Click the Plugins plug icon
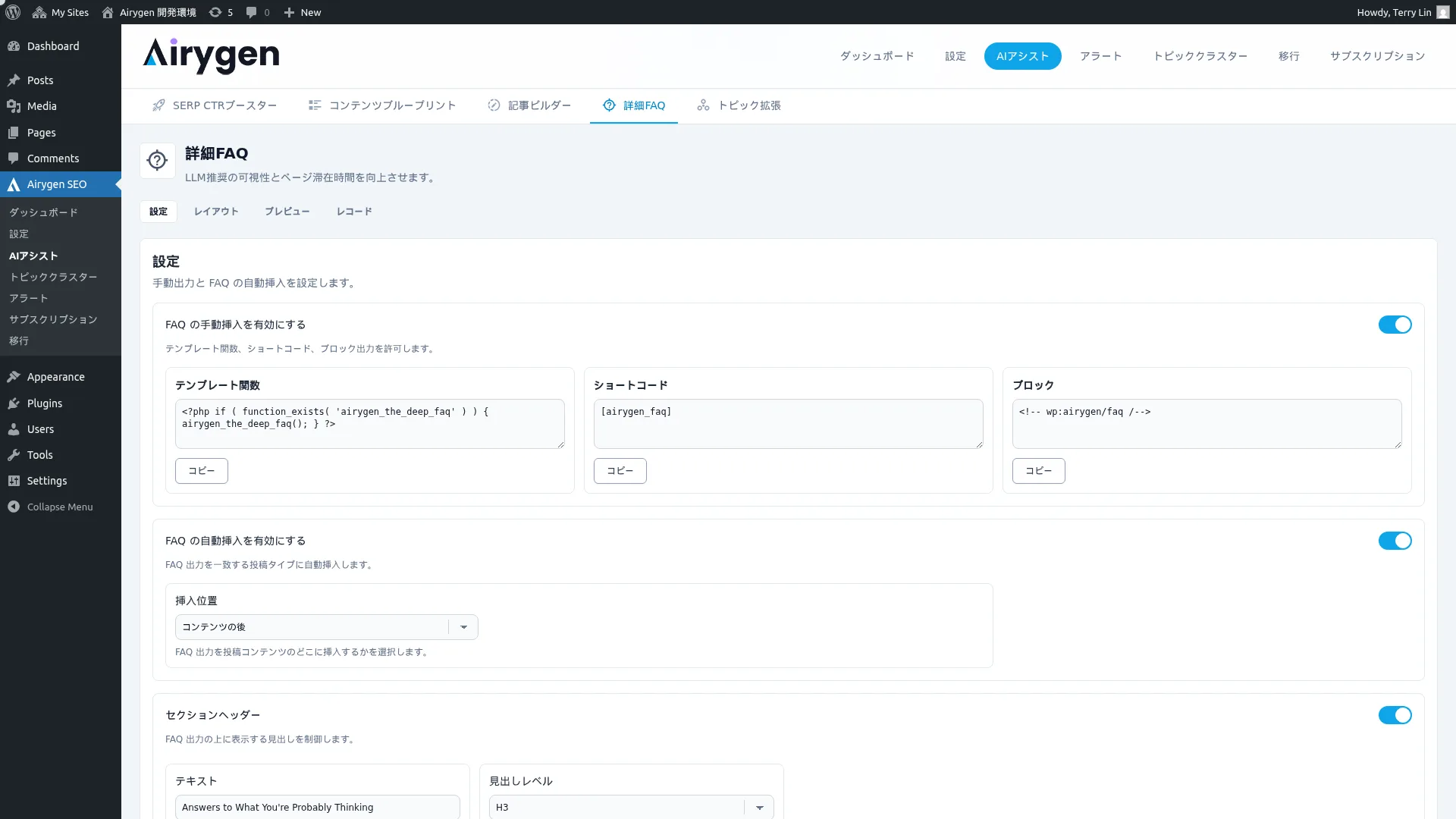This screenshot has height=819, width=1456. pyautogui.click(x=14, y=403)
